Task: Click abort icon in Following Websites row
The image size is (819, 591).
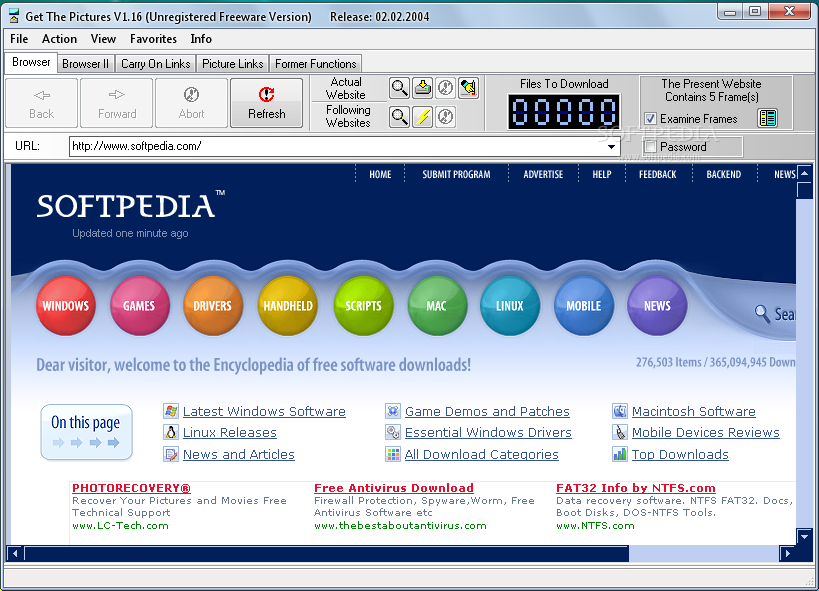Action: point(446,117)
